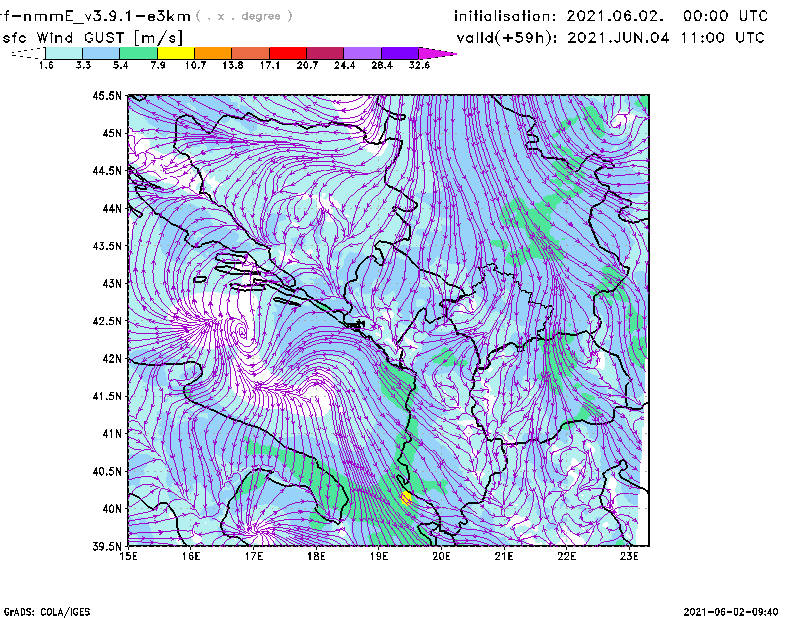The height and width of the screenshot is (618, 800).
Task: Click the white dashed arrow below 1.6 in legend
Action: coord(28,53)
